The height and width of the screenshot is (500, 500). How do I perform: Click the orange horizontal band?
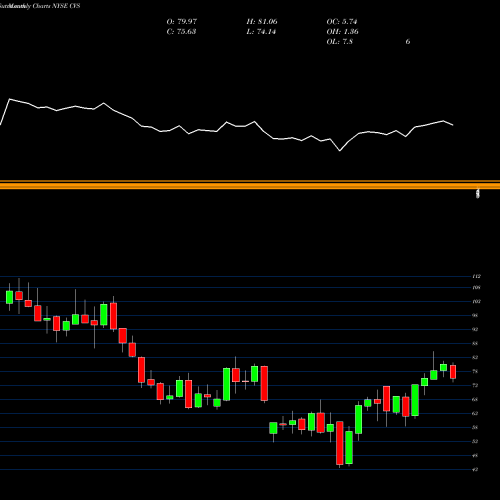coord(250,185)
